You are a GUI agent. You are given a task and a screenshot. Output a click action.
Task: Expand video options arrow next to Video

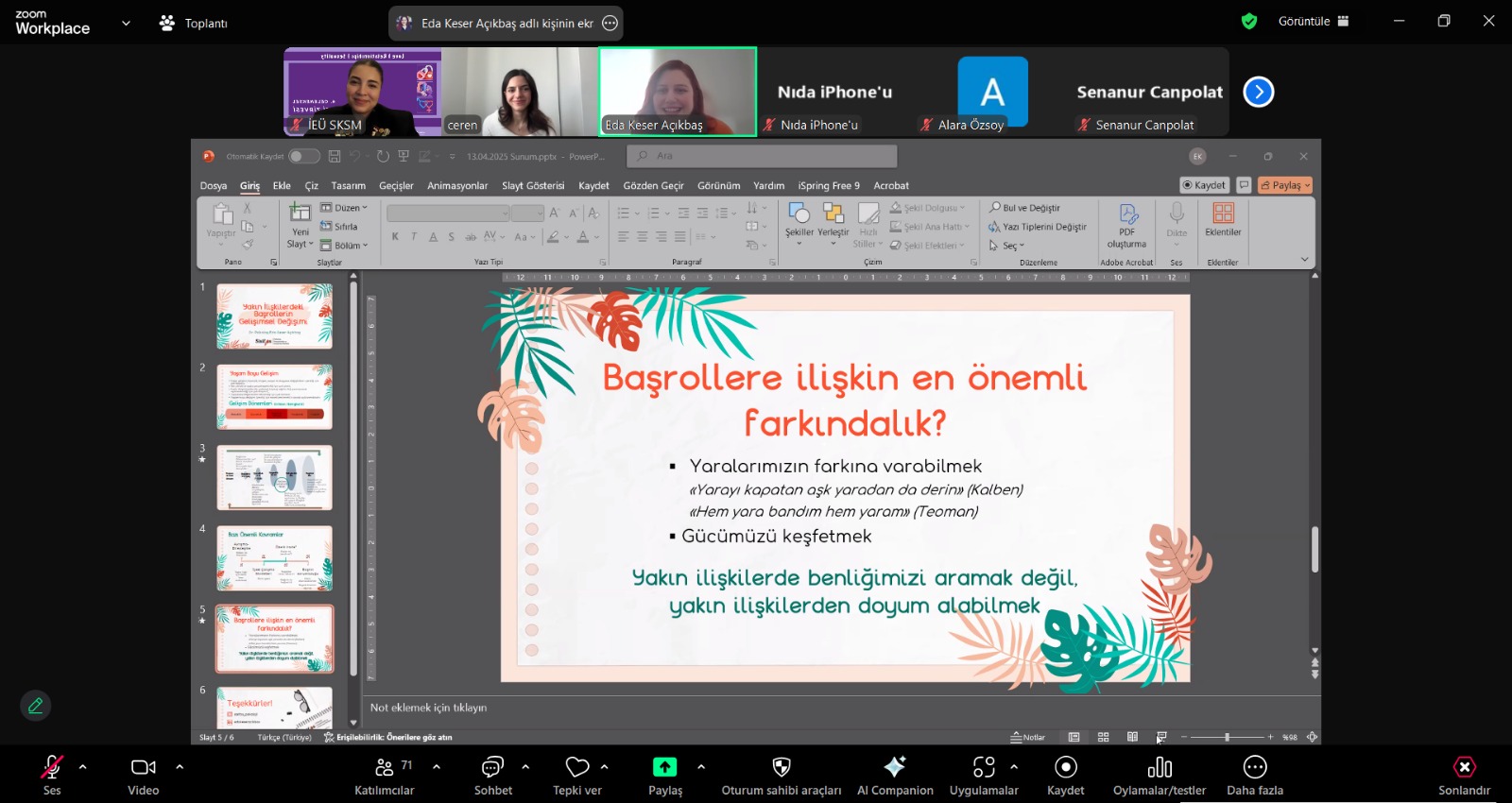click(180, 767)
